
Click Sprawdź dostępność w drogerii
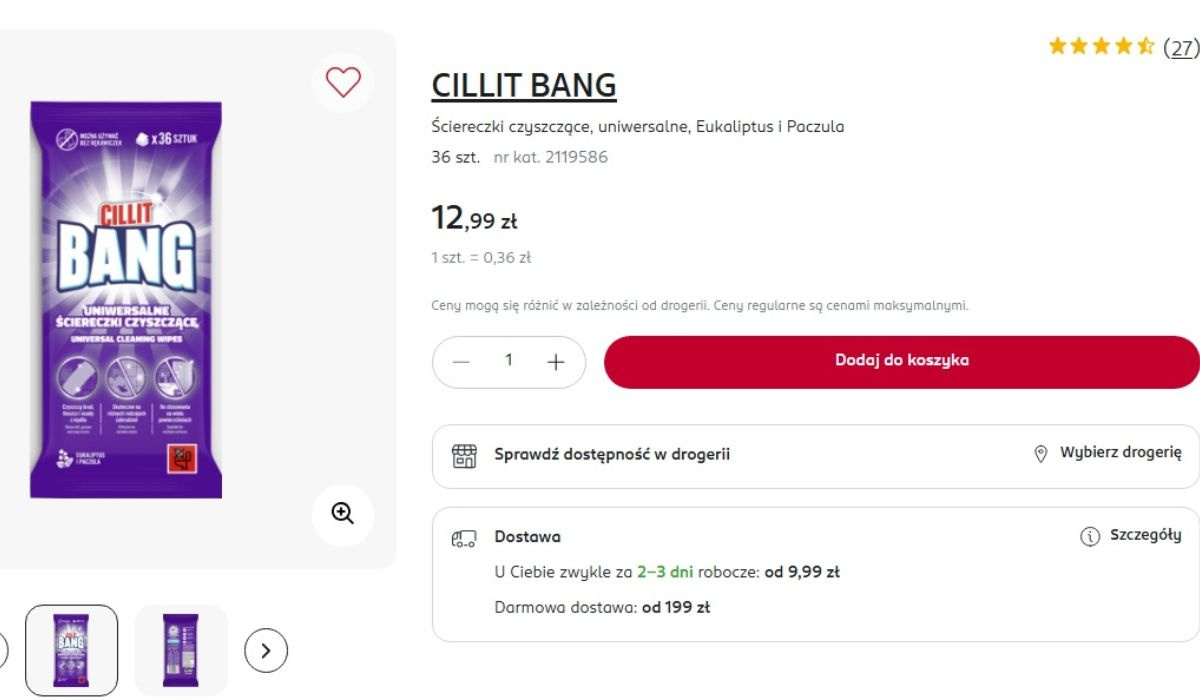pyautogui.click(x=612, y=454)
